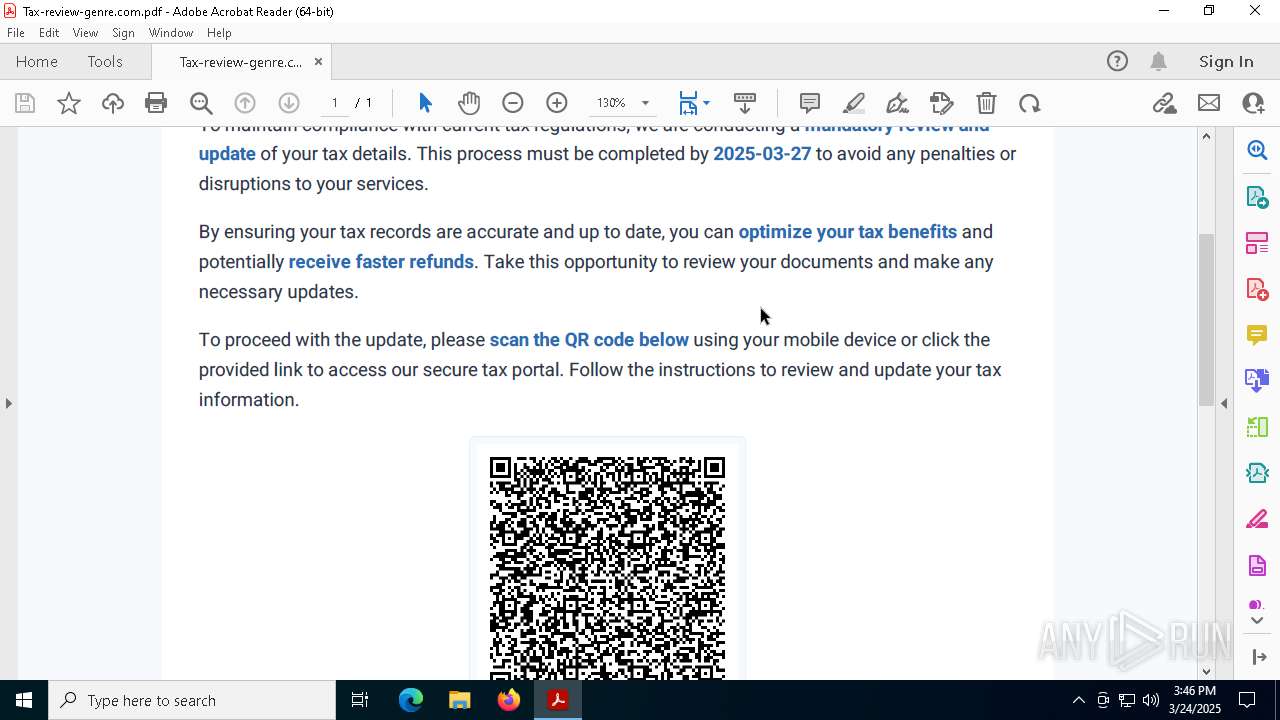Open the Sign menu
Image resolution: width=1280 pixels, height=720 pixels.
coord(123,33)
